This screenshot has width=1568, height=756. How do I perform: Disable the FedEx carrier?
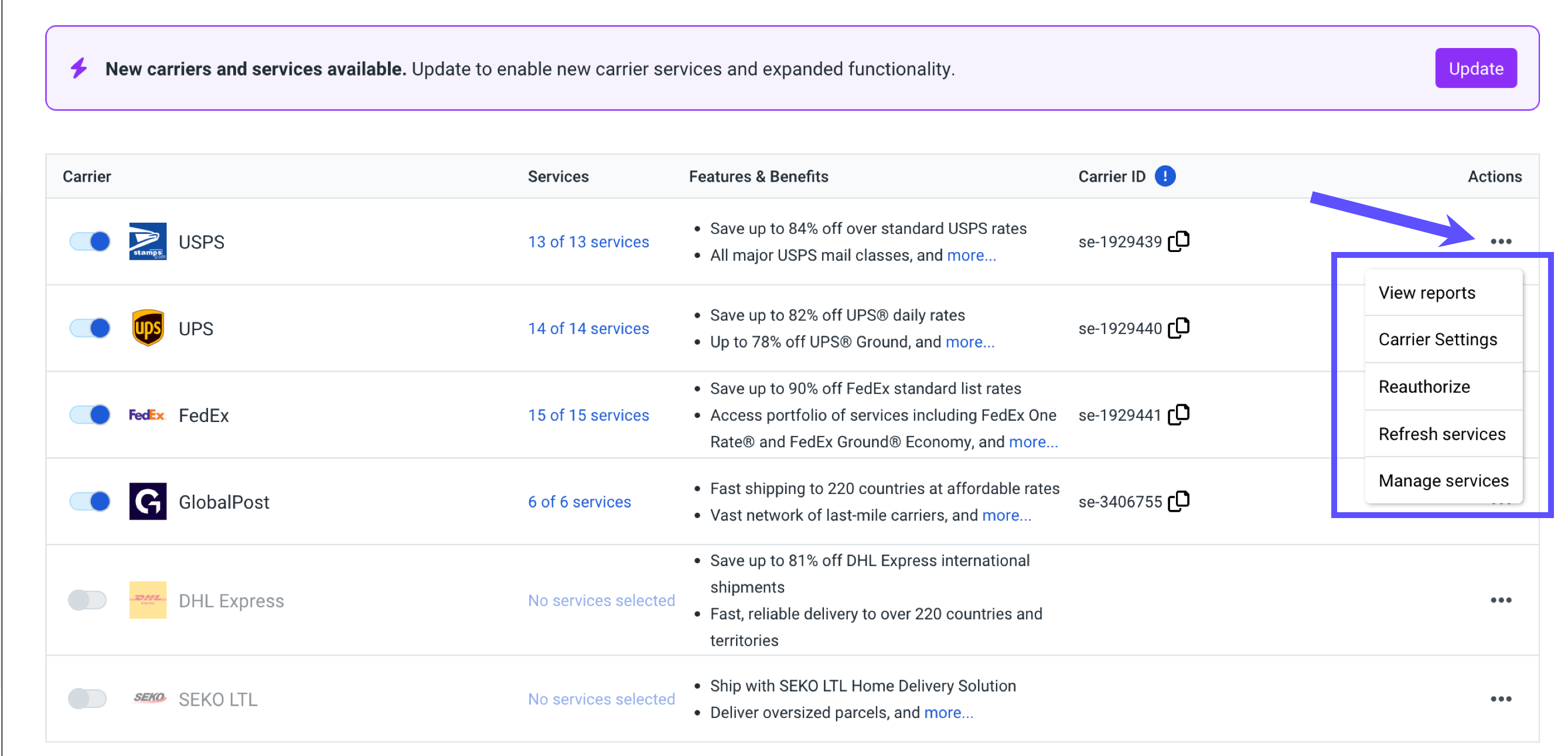coord(89,414)
